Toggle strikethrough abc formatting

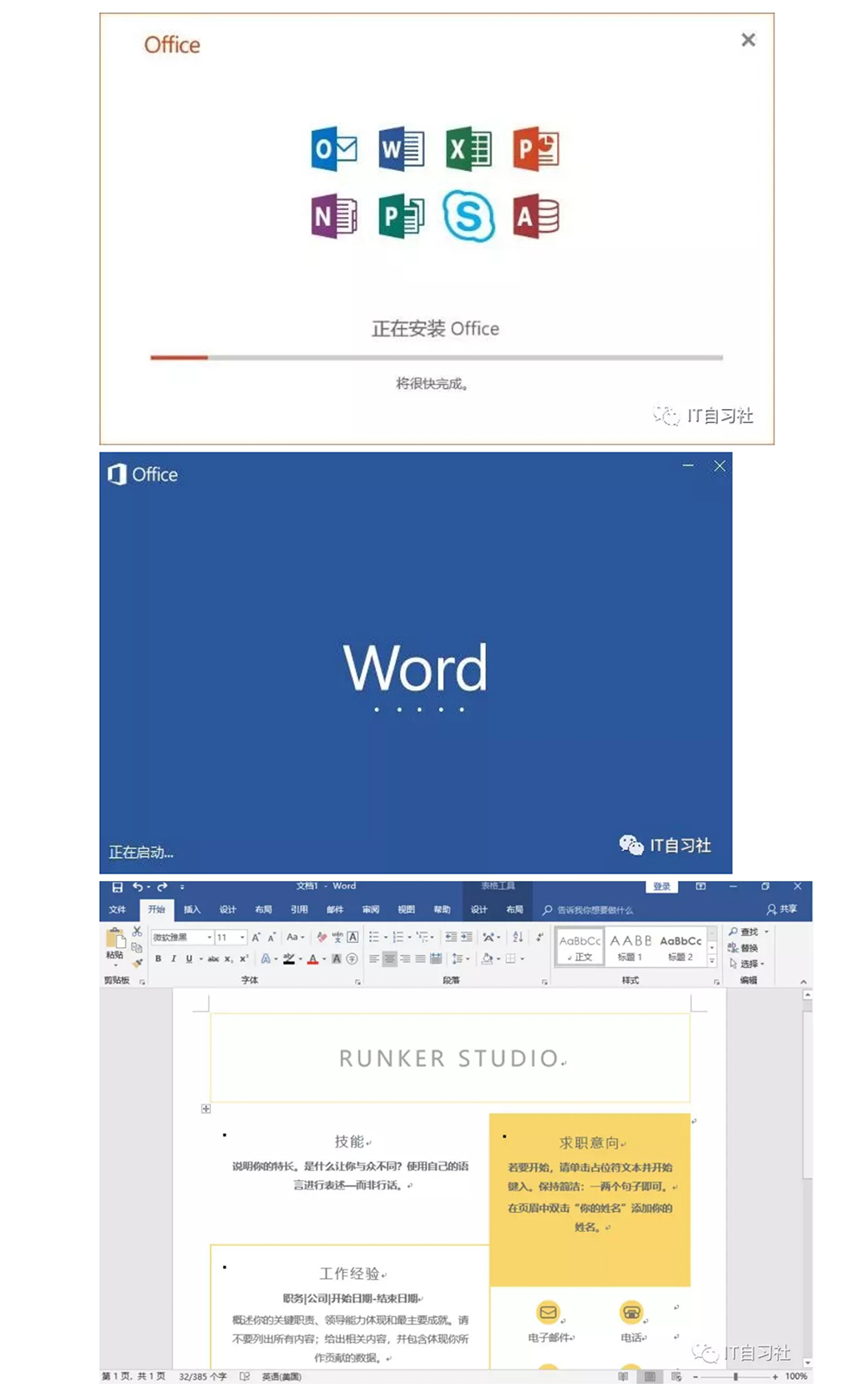click(x=213, y=959)
